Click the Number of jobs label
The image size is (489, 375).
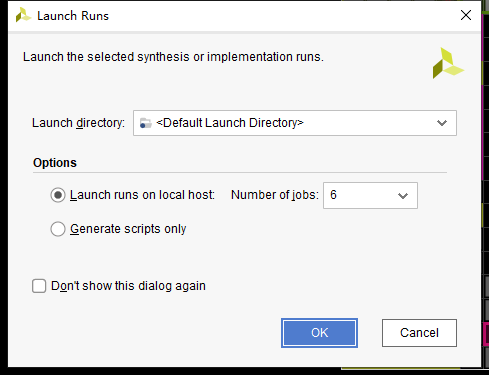click(275, 195)
